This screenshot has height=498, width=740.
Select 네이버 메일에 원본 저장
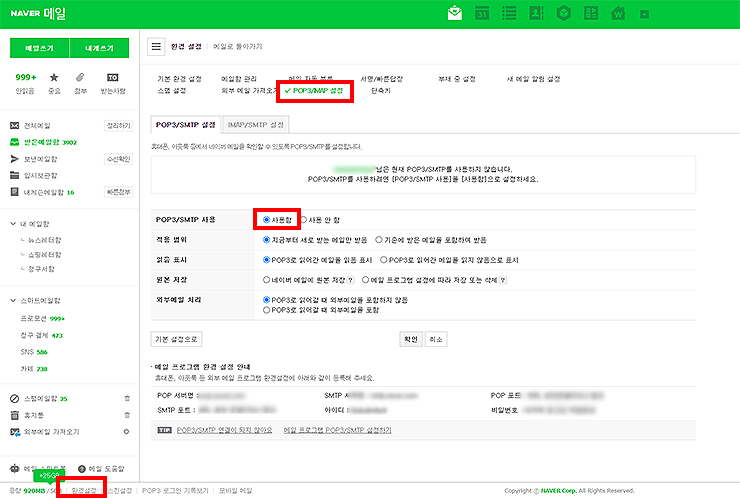pos(267,280)
